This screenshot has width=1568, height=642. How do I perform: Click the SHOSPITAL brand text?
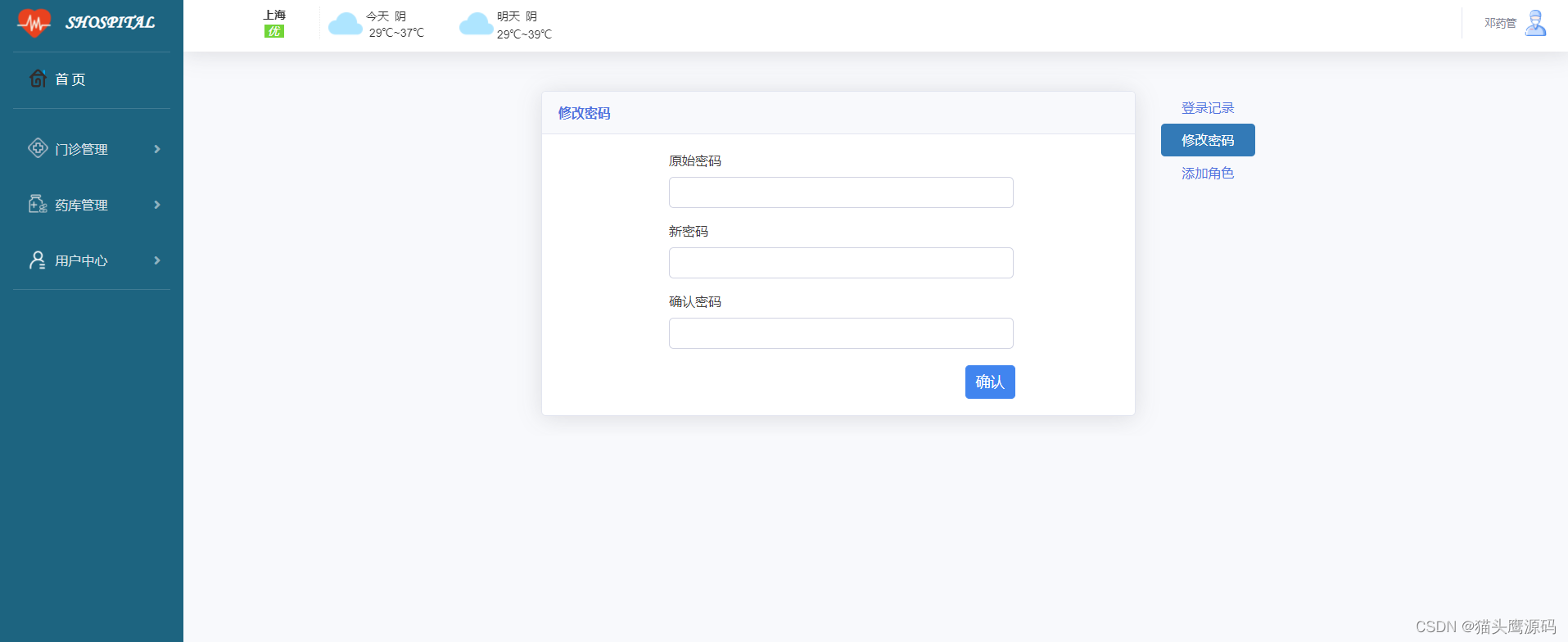pyautogui.click(x=110, y=22)
